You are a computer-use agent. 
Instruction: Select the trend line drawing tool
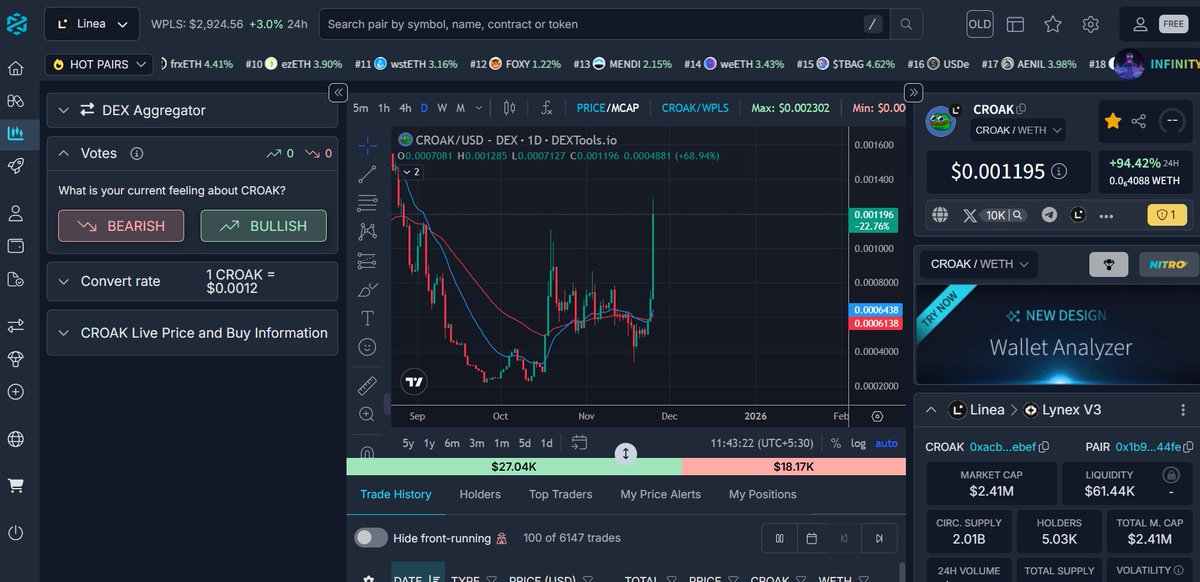367,176
